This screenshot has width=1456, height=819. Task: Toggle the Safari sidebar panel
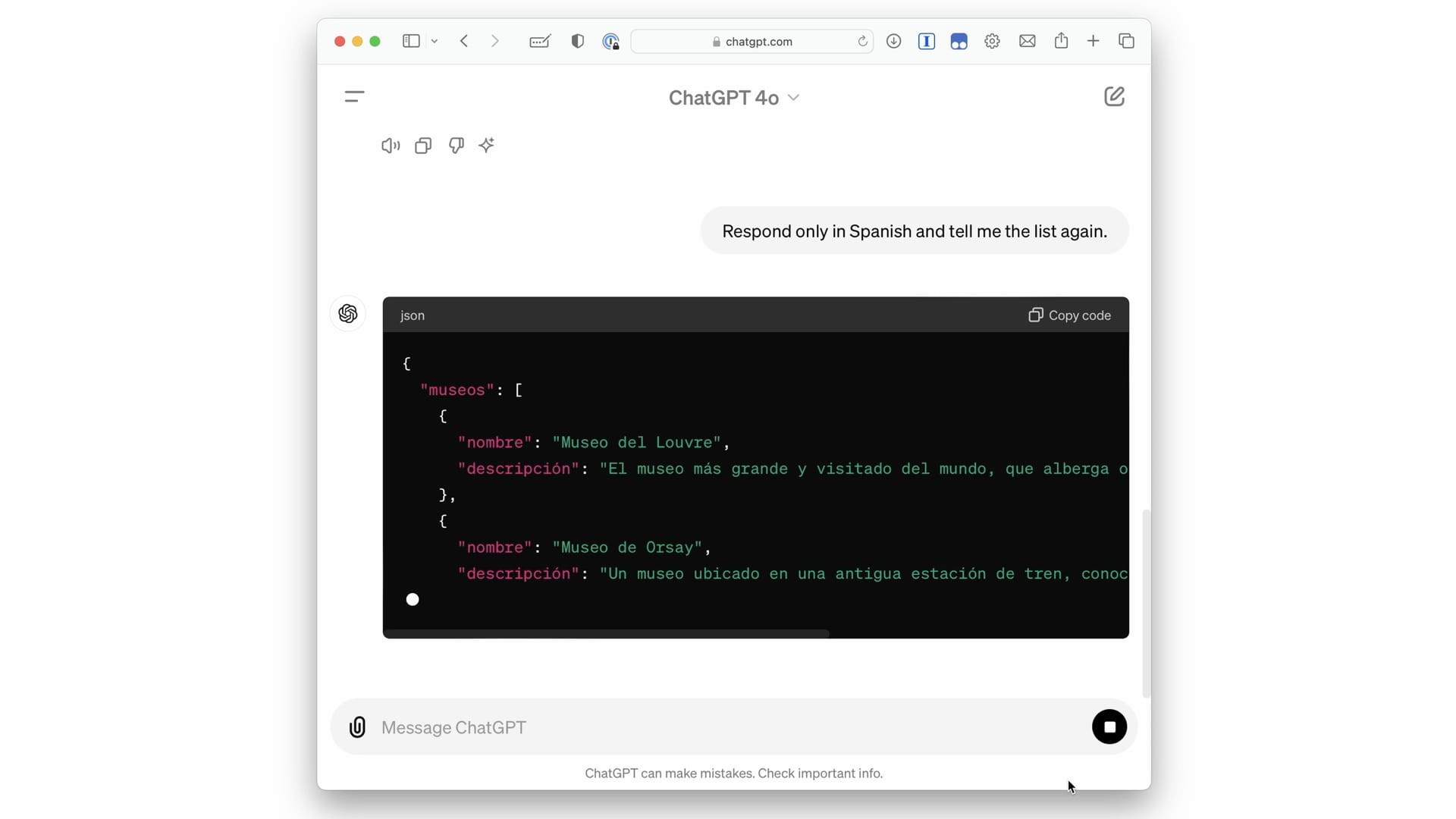(x=411, y=41)
